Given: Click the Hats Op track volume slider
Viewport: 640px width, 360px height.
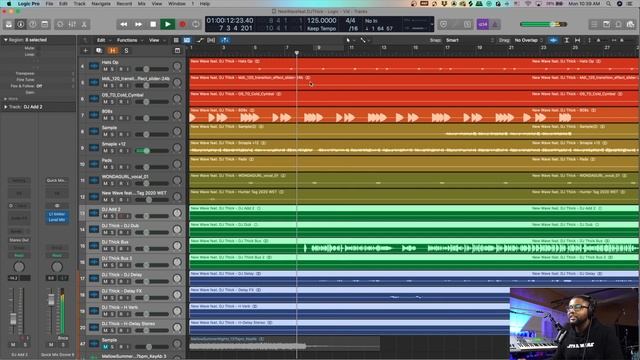Looking at the screenshot, I should click(151, 69).
